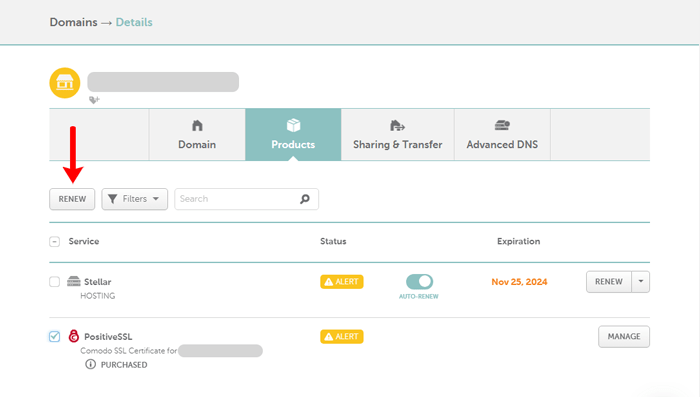Image resolution: width=700 pixels, height=397 pixels.
Task: Click the Status column header
Action: 333,241
